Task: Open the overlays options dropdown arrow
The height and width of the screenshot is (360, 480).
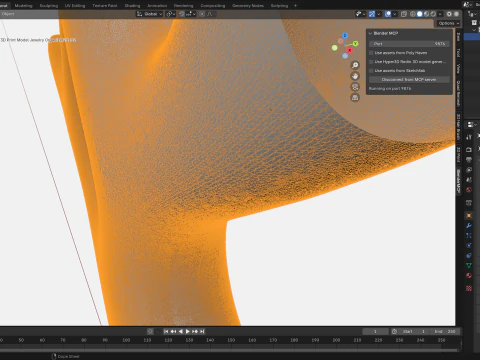Action: 395,14
